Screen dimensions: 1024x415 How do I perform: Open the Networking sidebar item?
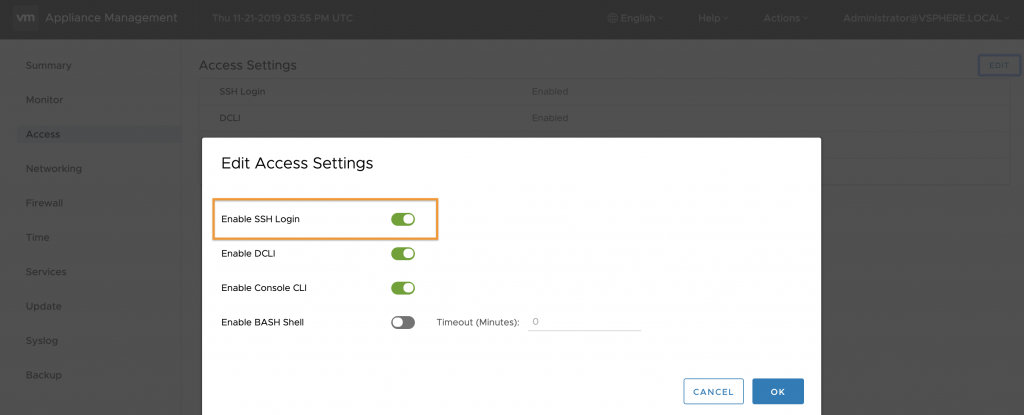[54, 169]
